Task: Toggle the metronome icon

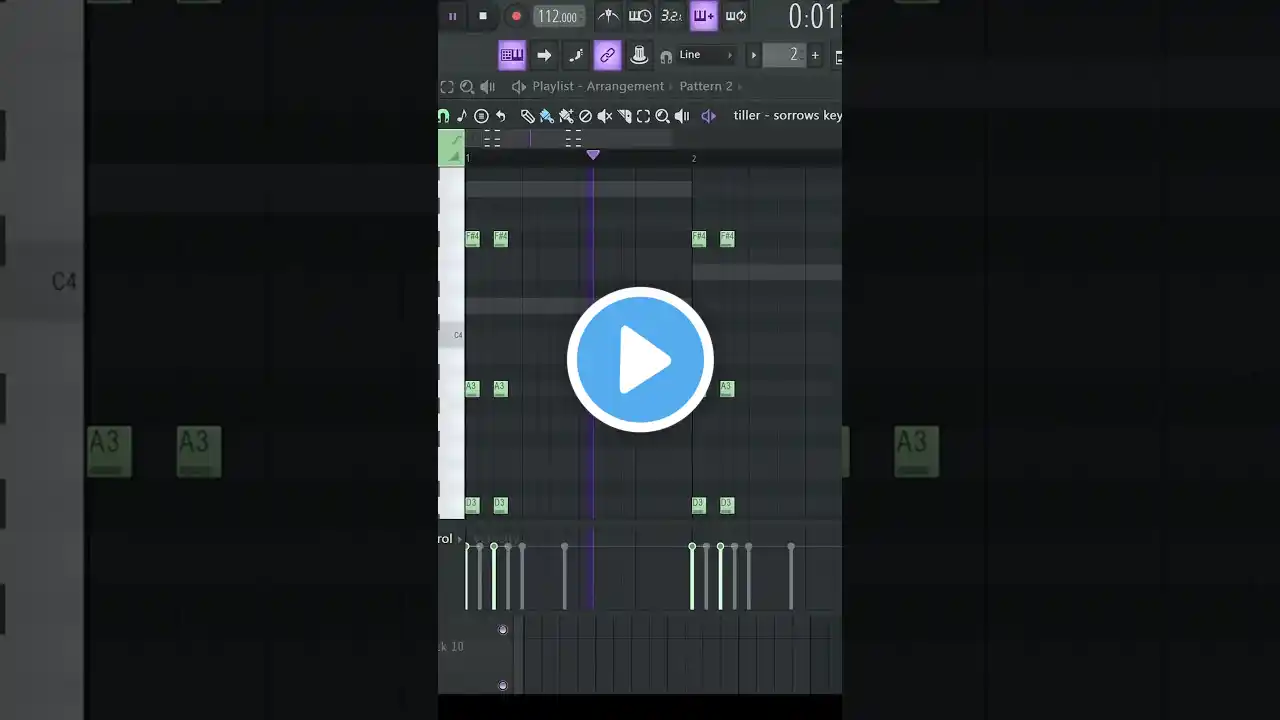Action: (608, 16)
